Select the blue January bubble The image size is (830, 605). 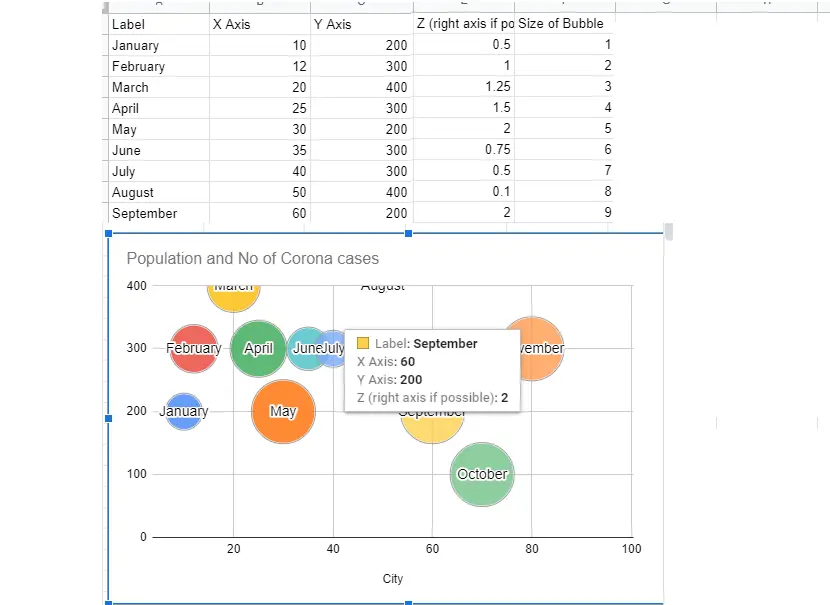(184, 411)
